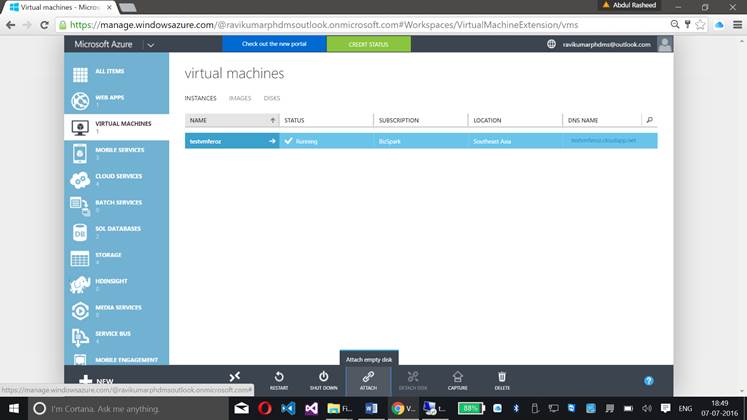Open Mobile Services section

(116, 153)
